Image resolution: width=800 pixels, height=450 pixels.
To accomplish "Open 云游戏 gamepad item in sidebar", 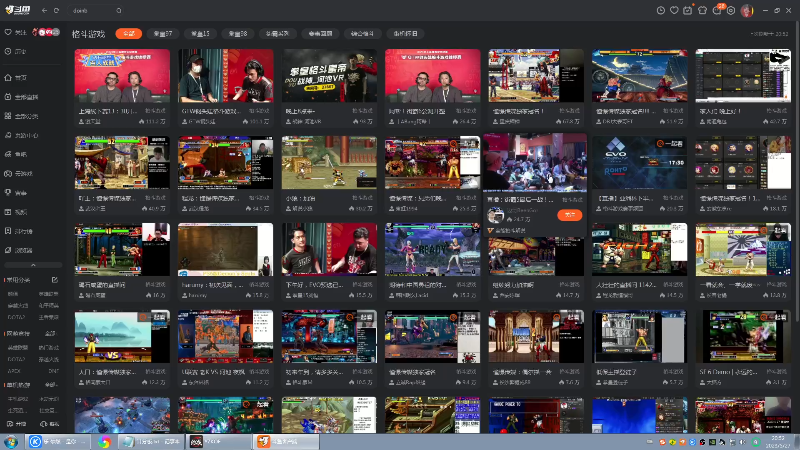I will coord(19,173).
